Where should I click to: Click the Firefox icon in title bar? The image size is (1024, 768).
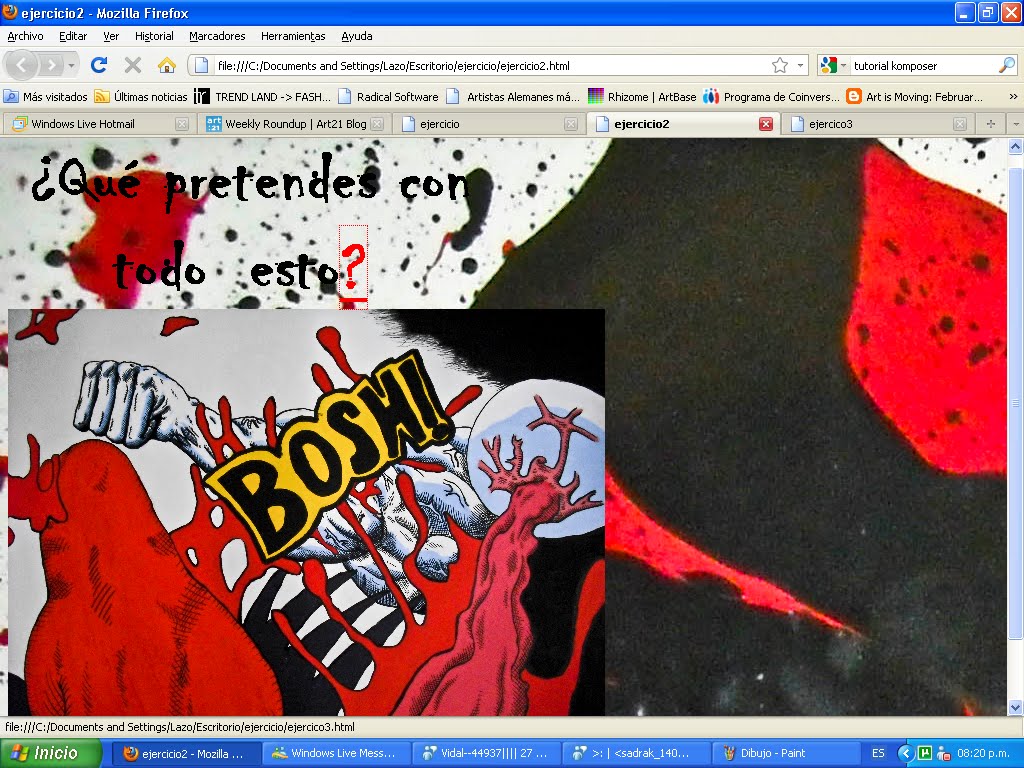10,12
